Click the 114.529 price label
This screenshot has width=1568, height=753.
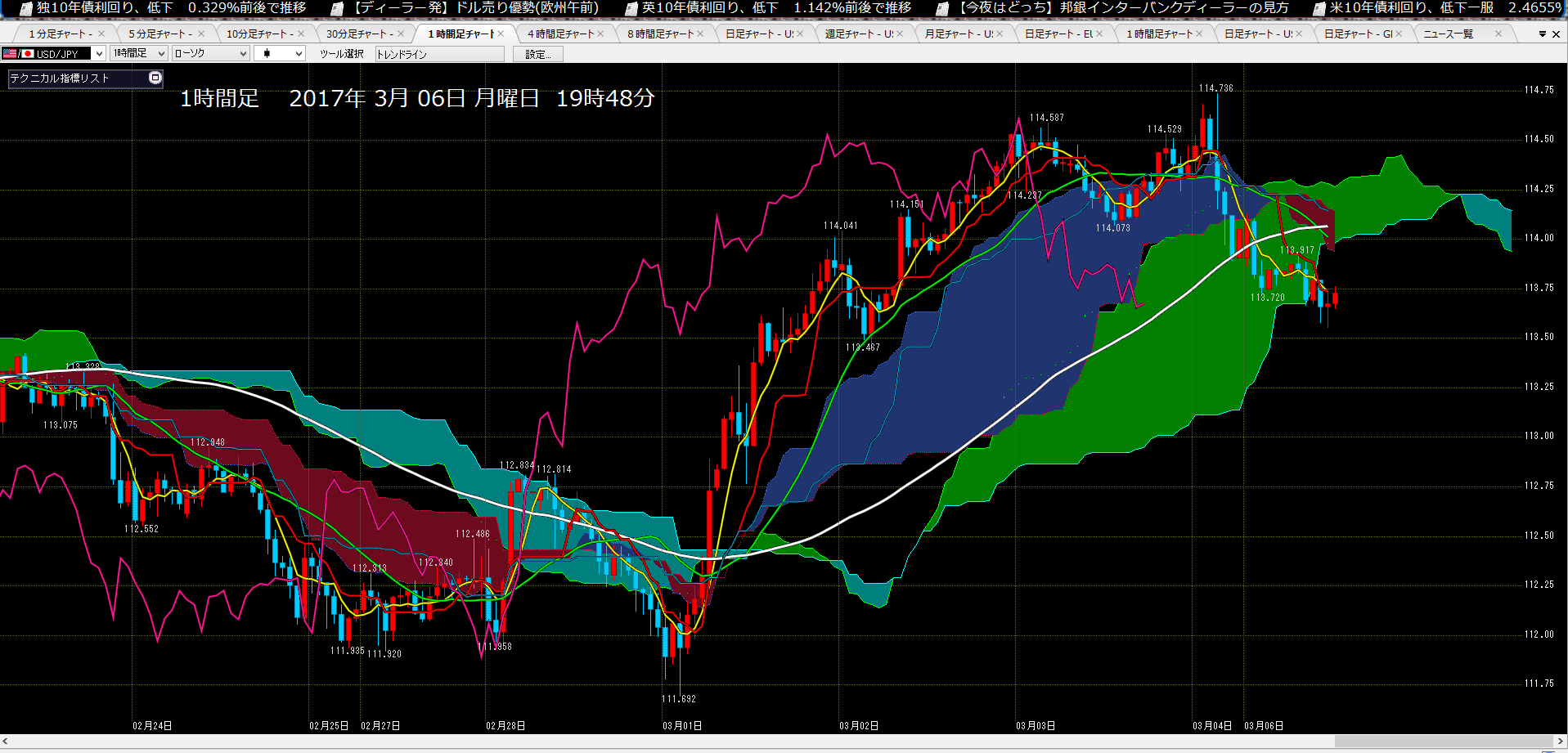point(1164,129)
